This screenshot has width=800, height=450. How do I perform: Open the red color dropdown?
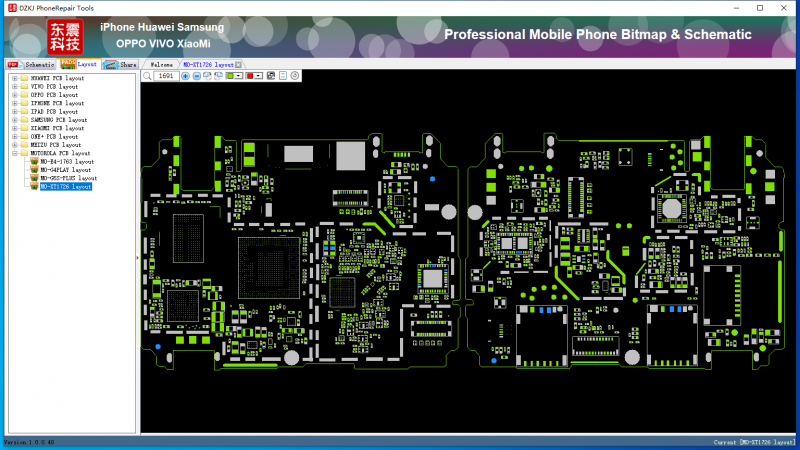click(x=258, y=76)
